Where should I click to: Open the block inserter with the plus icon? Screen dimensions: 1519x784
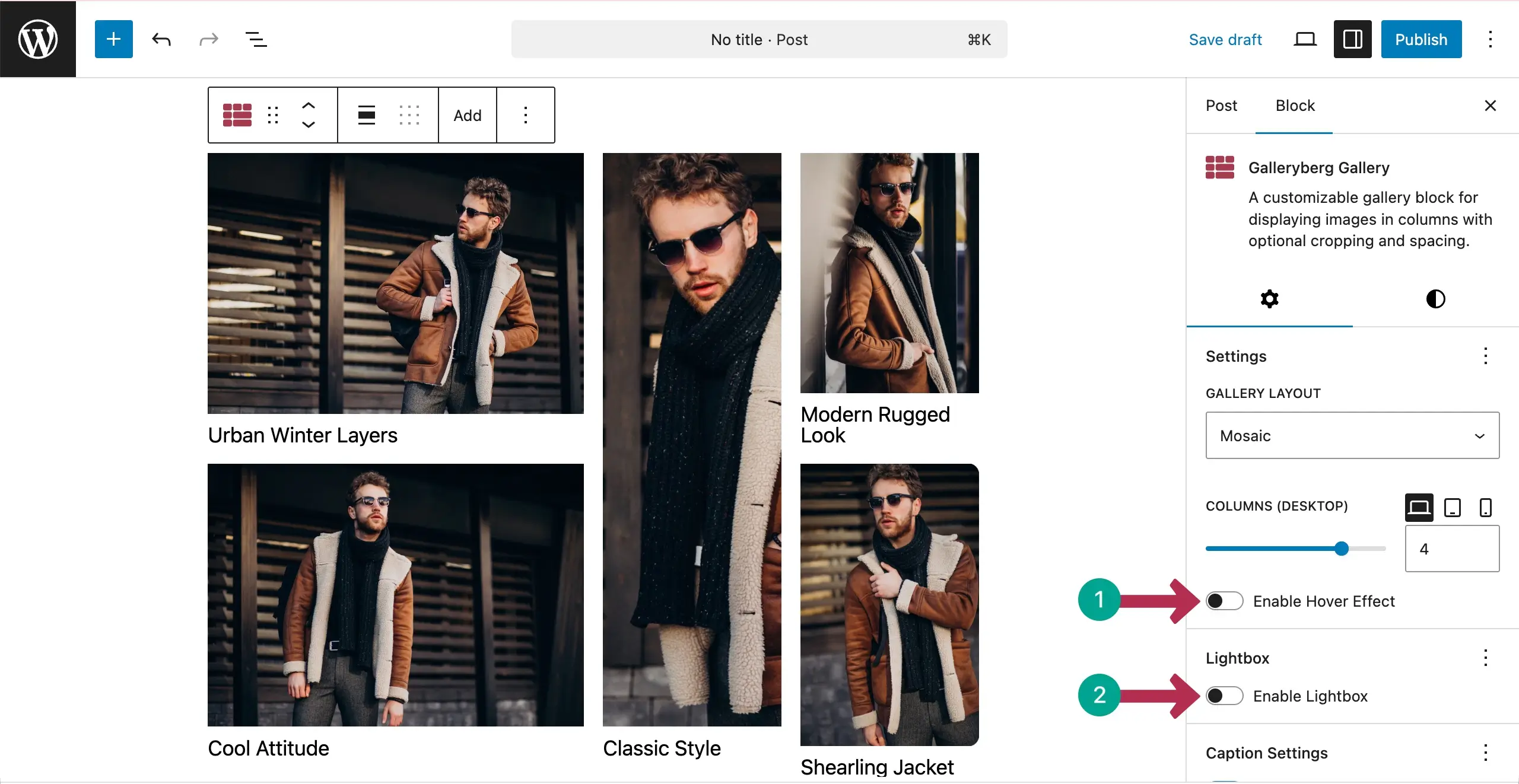click(113, 39)
